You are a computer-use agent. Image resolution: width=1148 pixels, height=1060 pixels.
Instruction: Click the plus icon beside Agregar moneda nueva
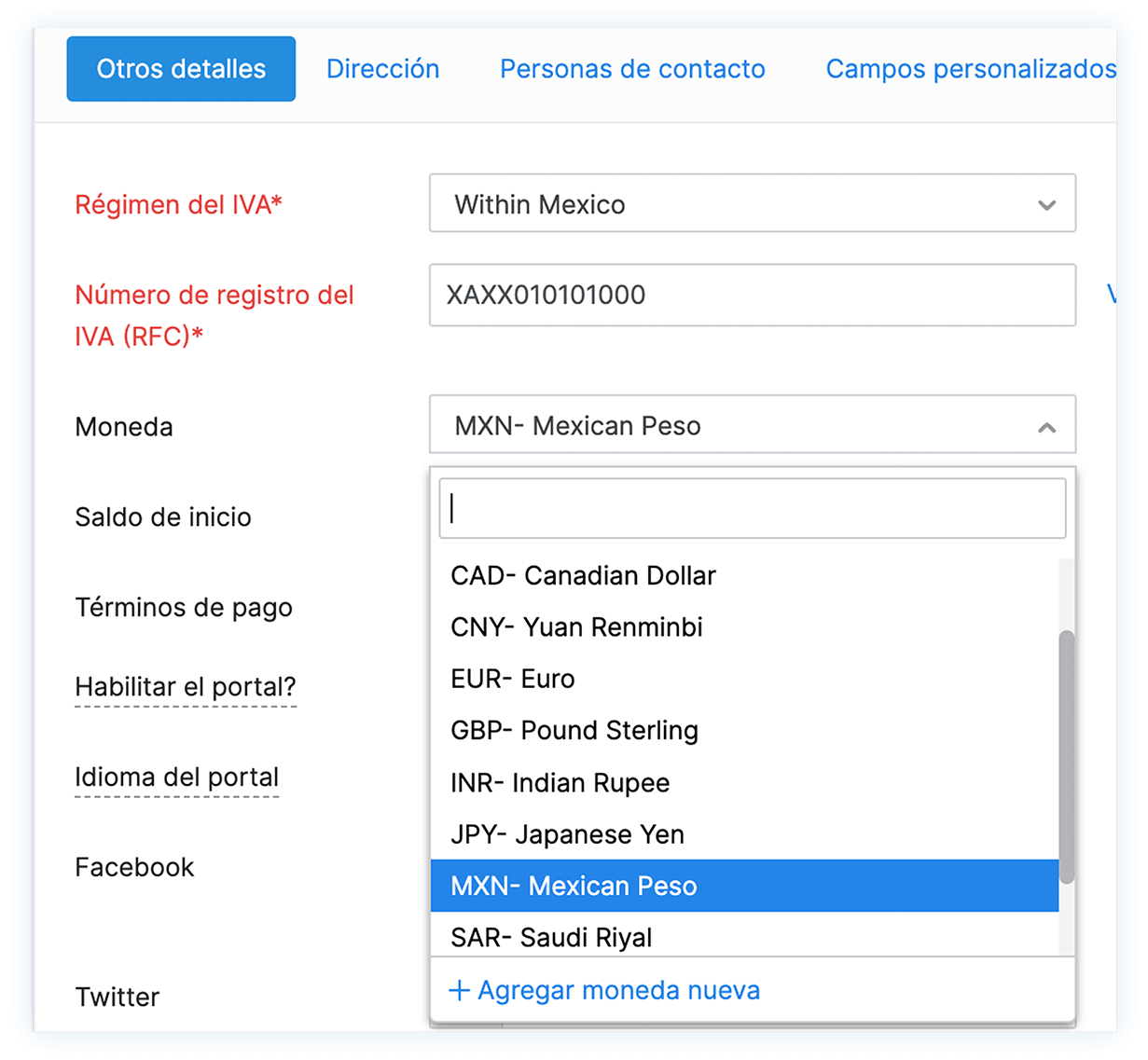click(459, 990)
